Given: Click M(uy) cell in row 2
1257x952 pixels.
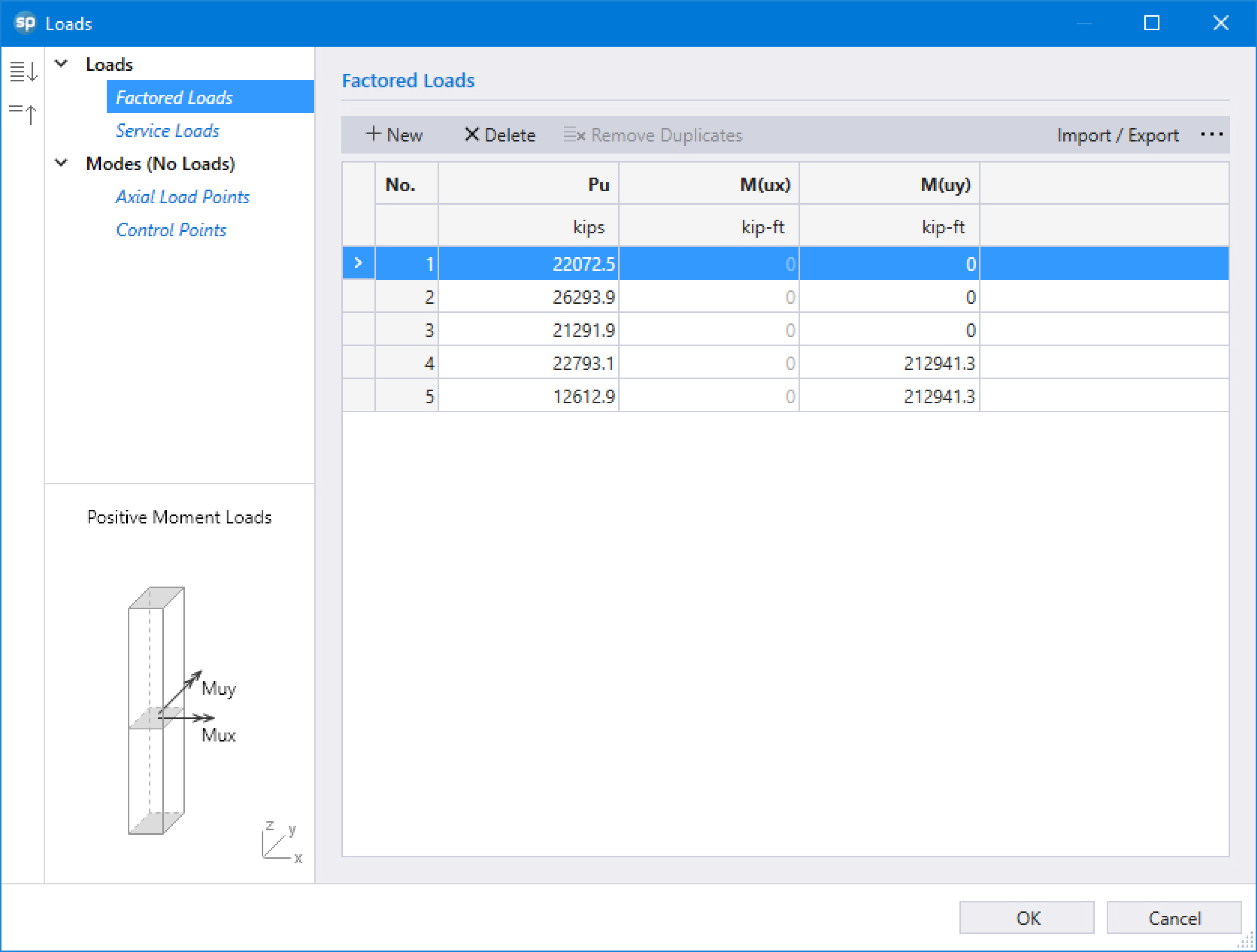Looking at the screenshot, I should 889,297.
